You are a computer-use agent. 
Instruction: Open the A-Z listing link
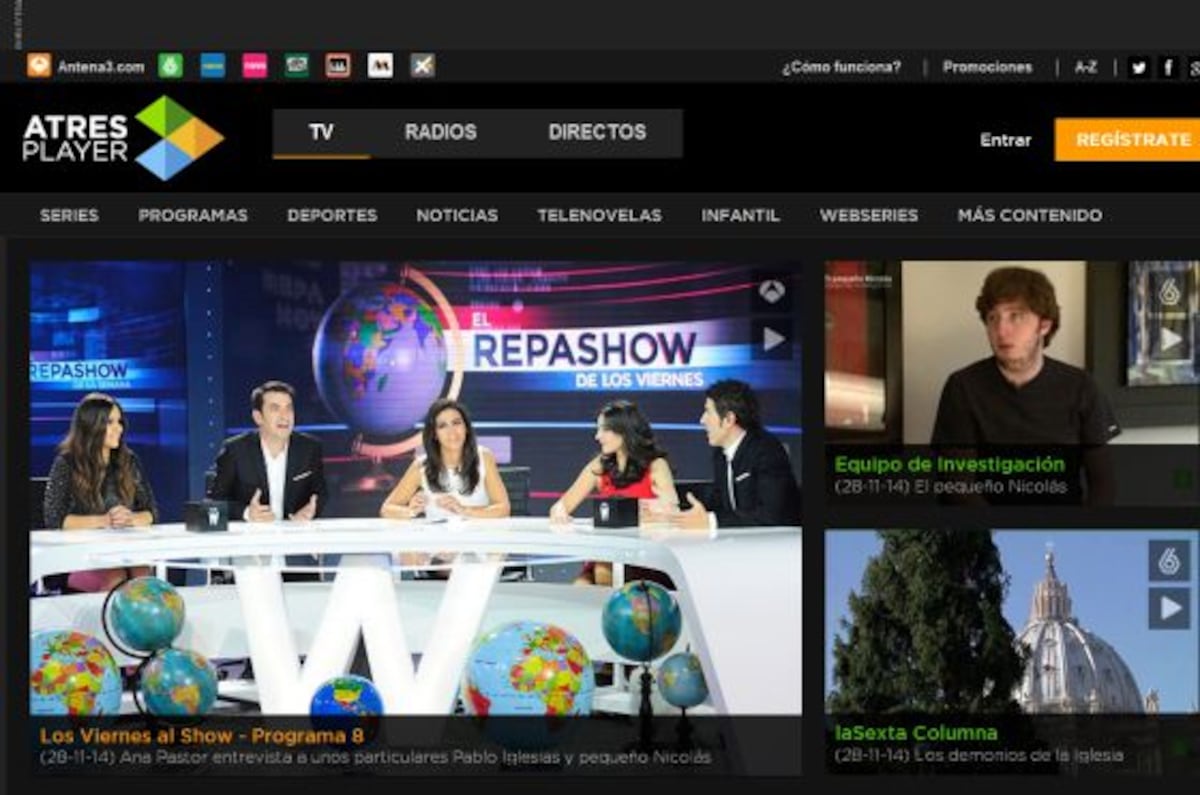click(1088, 66)
